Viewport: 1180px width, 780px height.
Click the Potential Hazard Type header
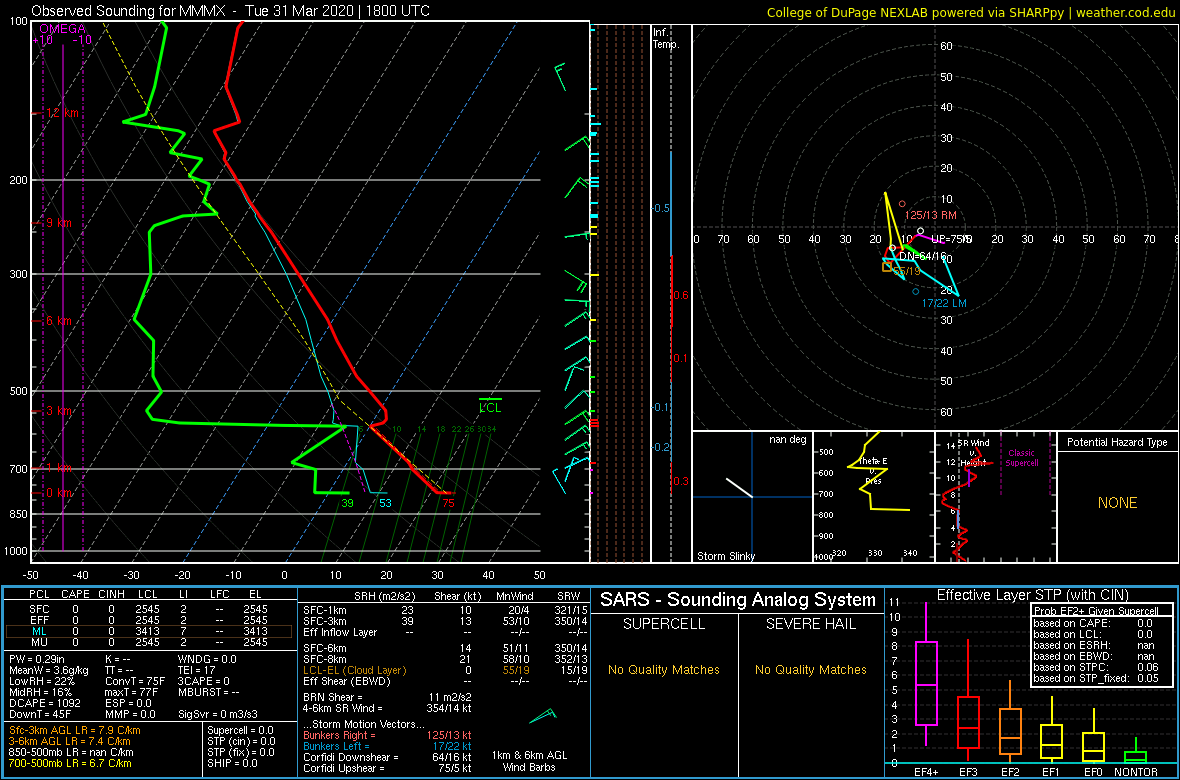[1116, 442]
